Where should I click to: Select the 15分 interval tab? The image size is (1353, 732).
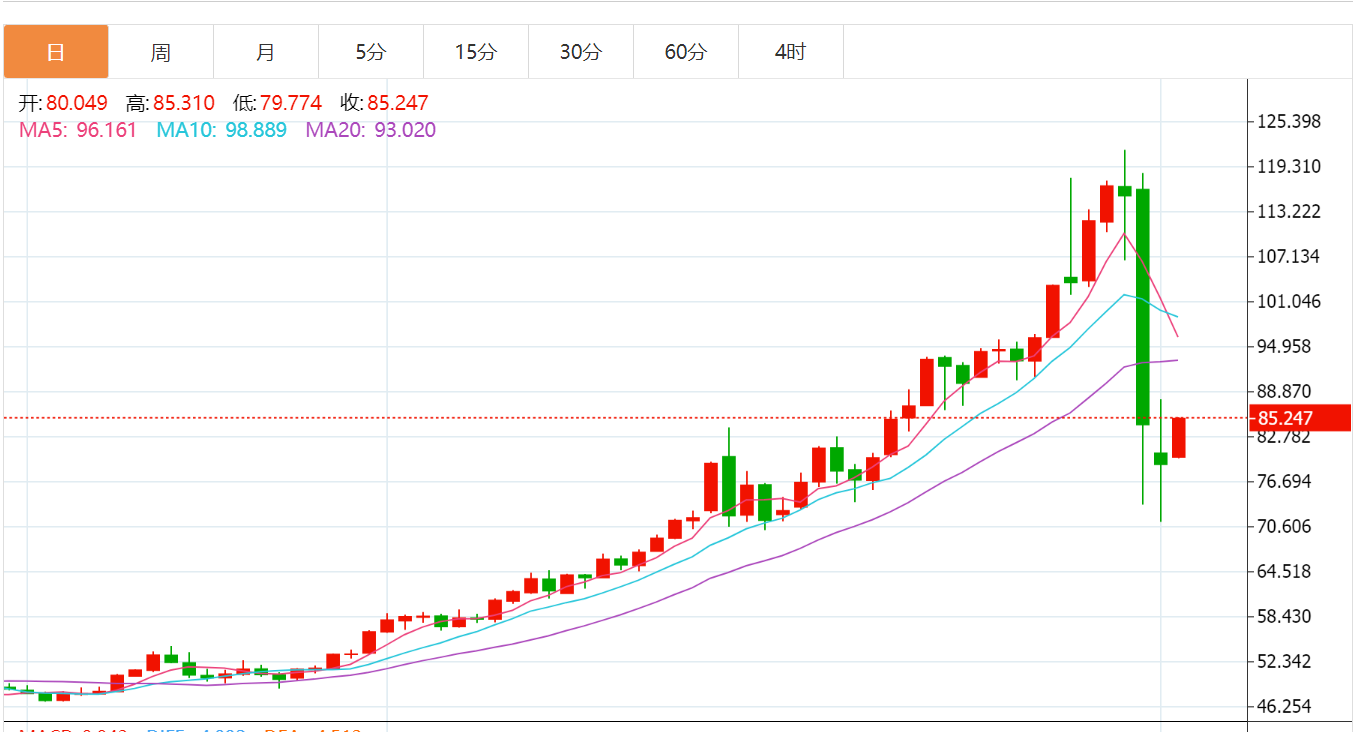coord(476,52)
